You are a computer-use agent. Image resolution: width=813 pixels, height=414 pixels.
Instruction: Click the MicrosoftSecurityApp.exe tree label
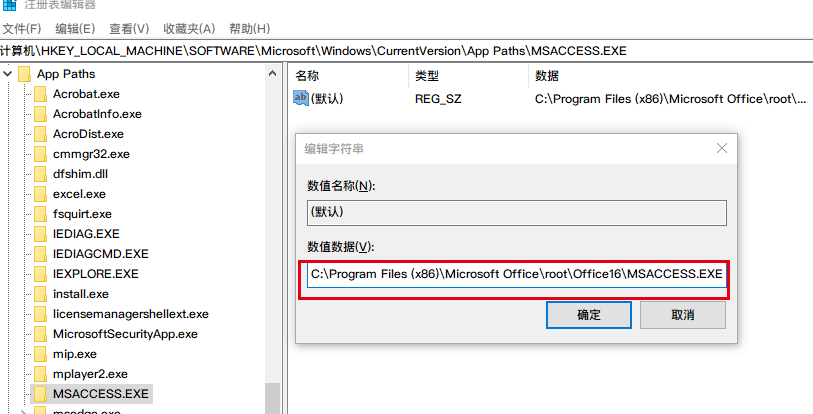click(x=125, y=334)
